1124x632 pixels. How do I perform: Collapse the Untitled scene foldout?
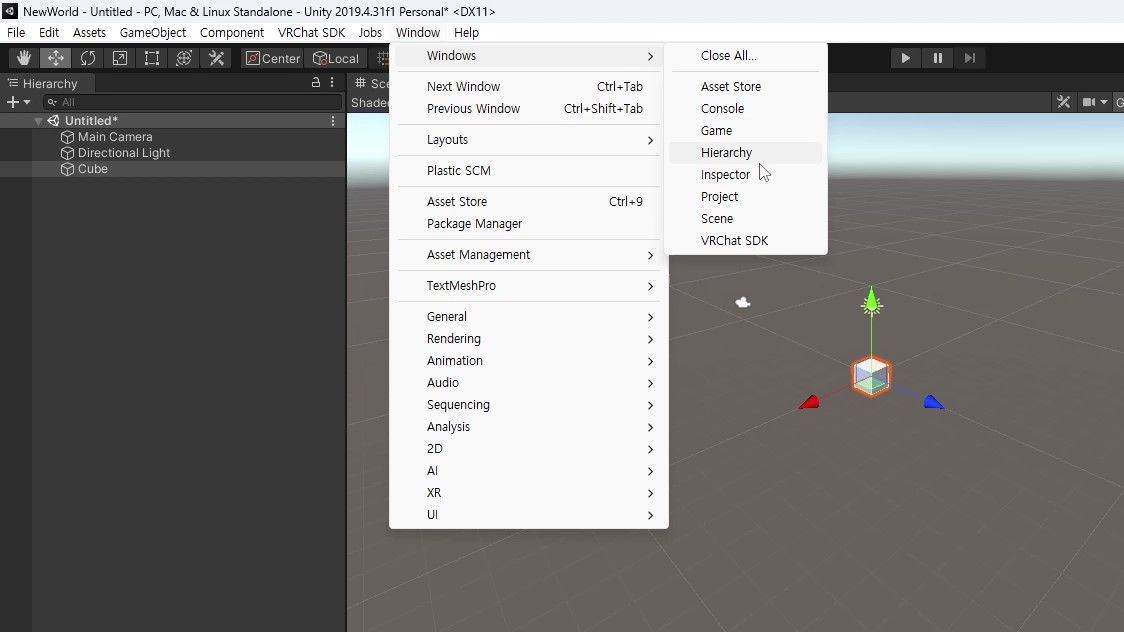[39, 121]
